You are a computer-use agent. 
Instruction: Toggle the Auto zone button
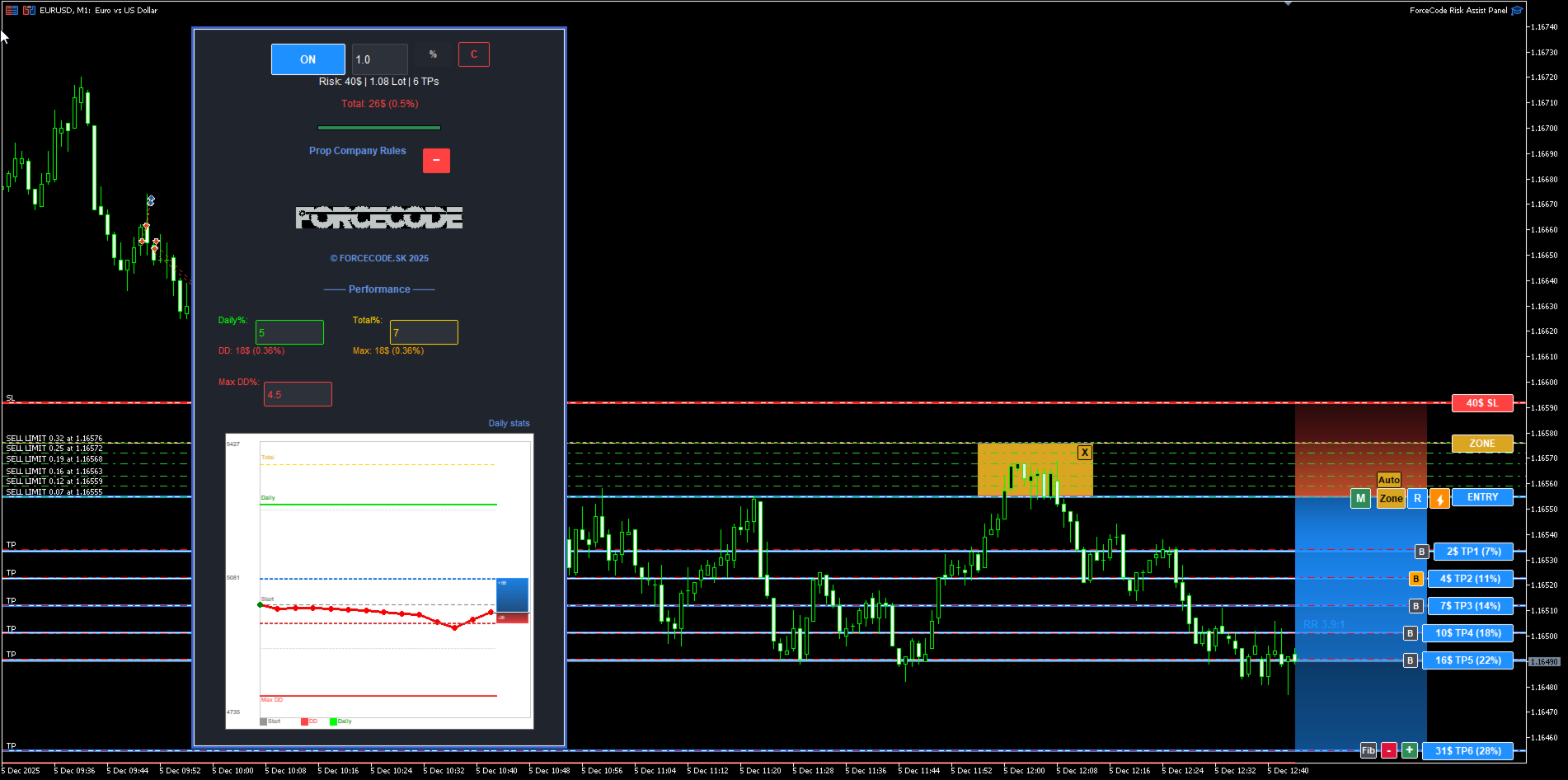(1389, 480)
